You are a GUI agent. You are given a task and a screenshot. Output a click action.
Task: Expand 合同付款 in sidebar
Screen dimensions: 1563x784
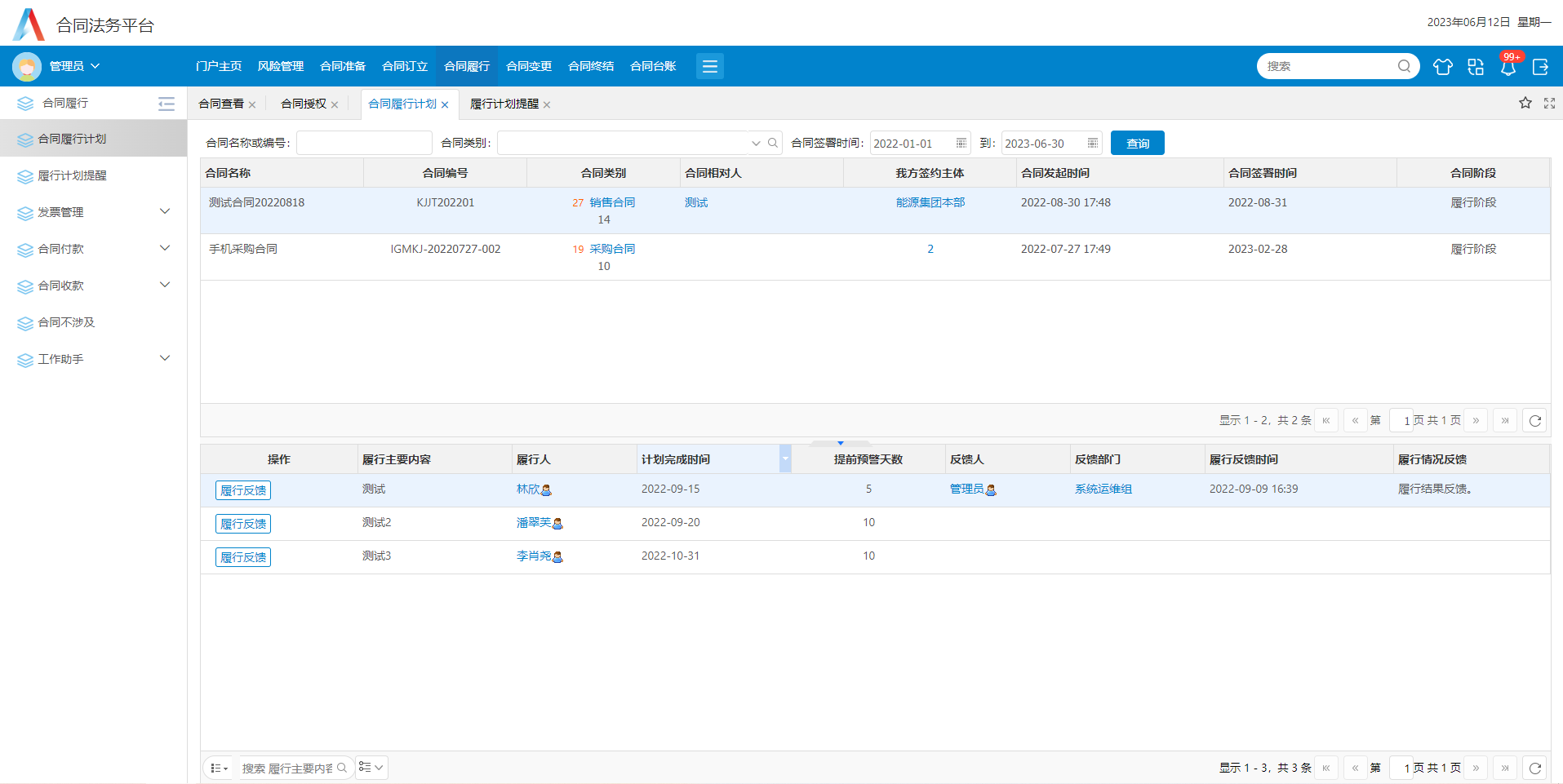[x=165, y=248]
